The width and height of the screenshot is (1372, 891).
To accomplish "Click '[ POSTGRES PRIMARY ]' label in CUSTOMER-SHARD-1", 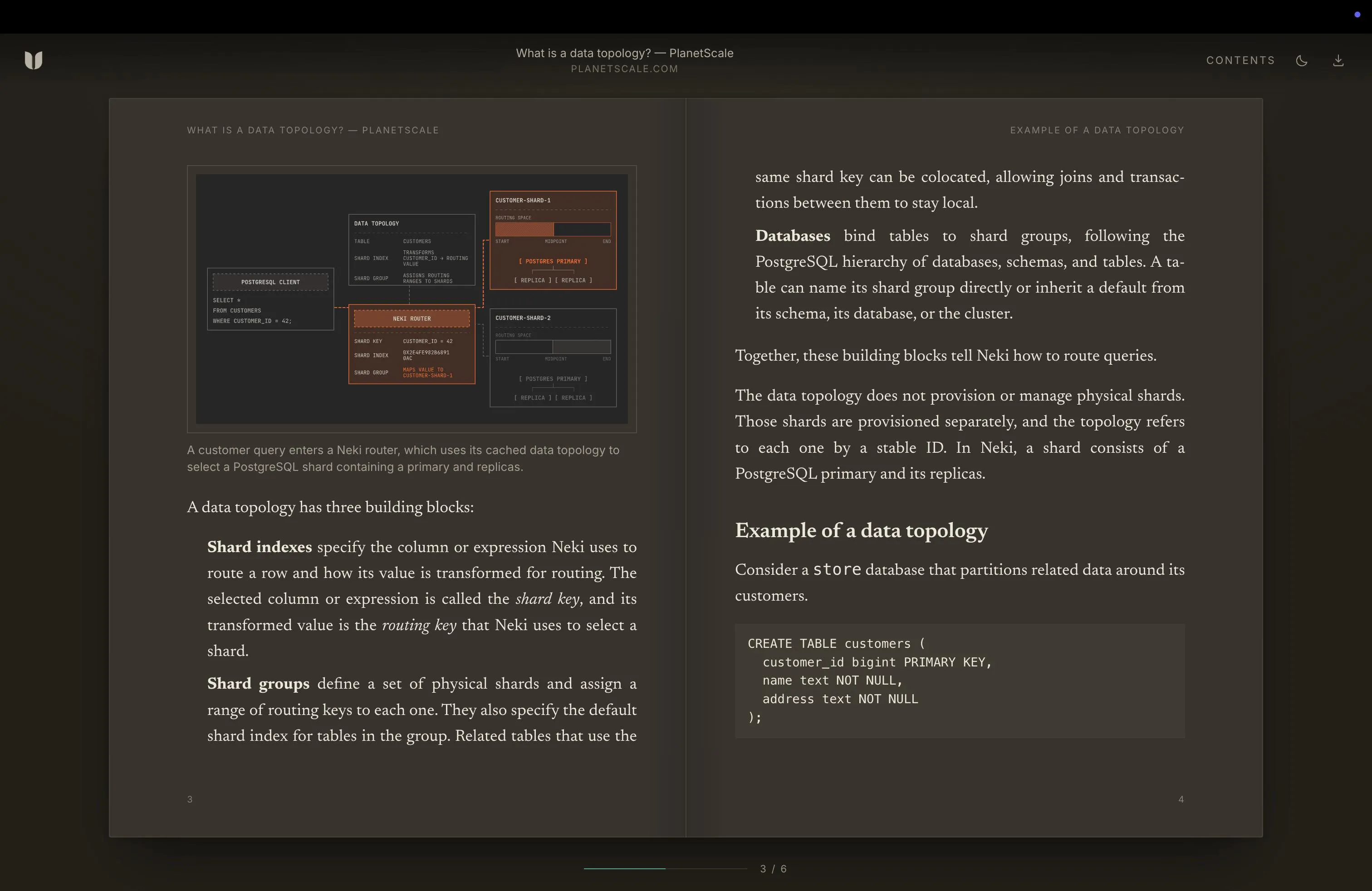I will tap(553, 261).
